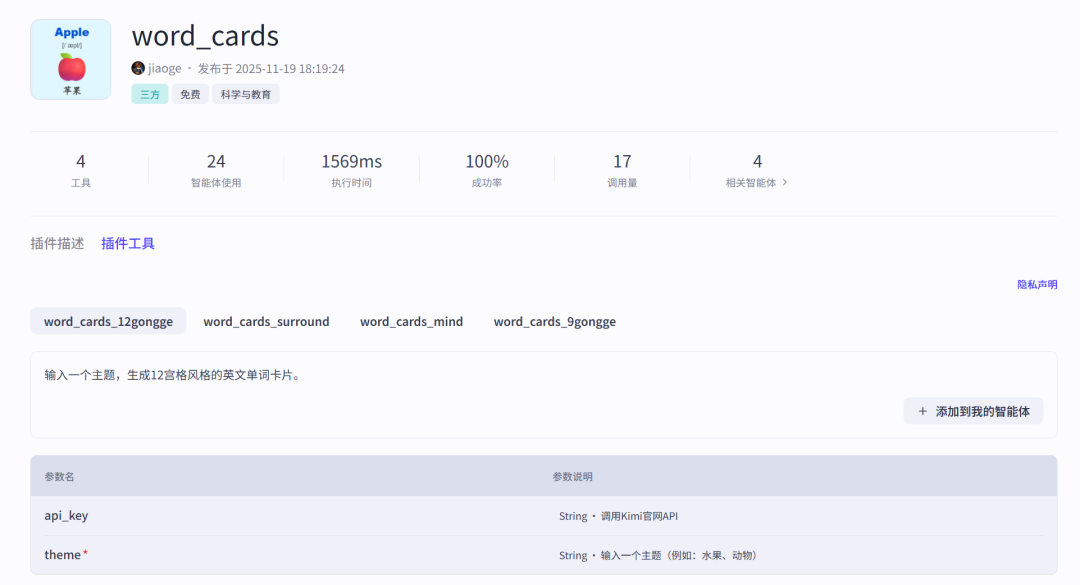Expand the 相关智能体 chevron arrow
1080x585 pixels.
click(785, 183)
